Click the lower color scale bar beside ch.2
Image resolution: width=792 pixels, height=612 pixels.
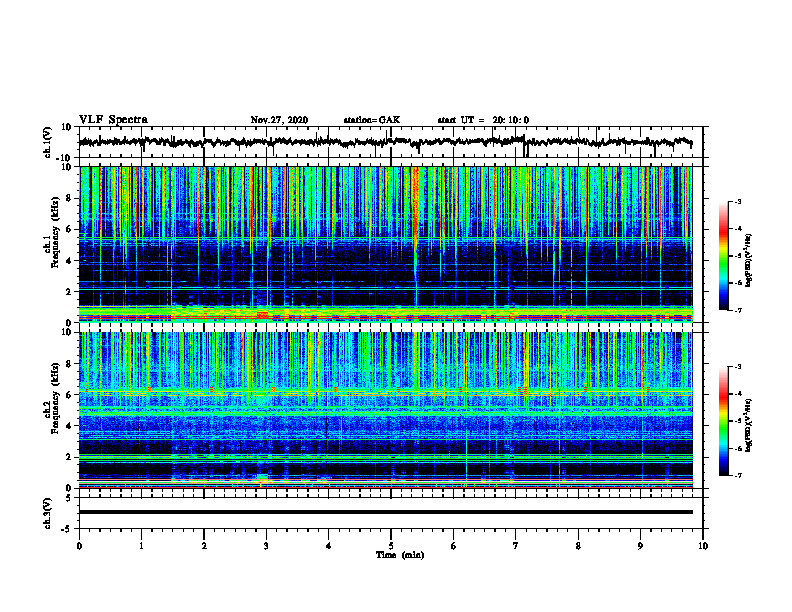pos(723,421)
